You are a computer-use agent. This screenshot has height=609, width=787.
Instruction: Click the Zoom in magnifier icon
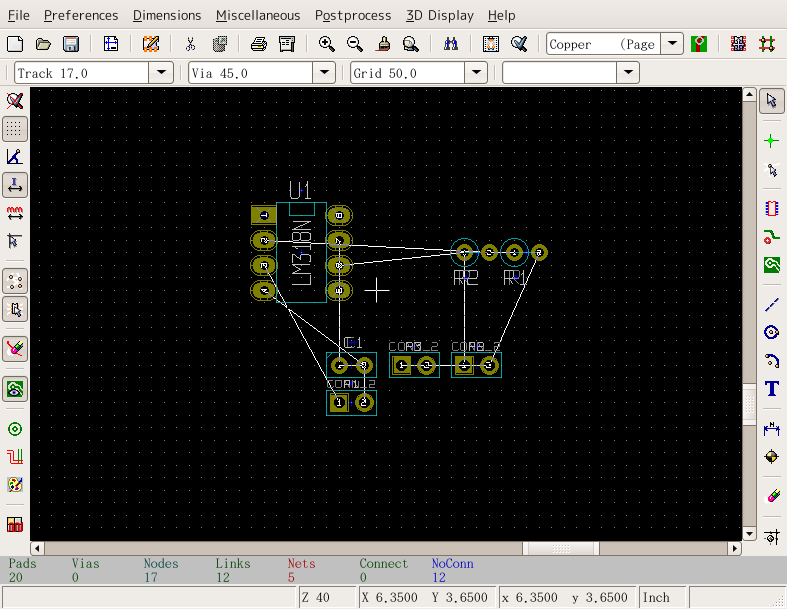[326, 44]
